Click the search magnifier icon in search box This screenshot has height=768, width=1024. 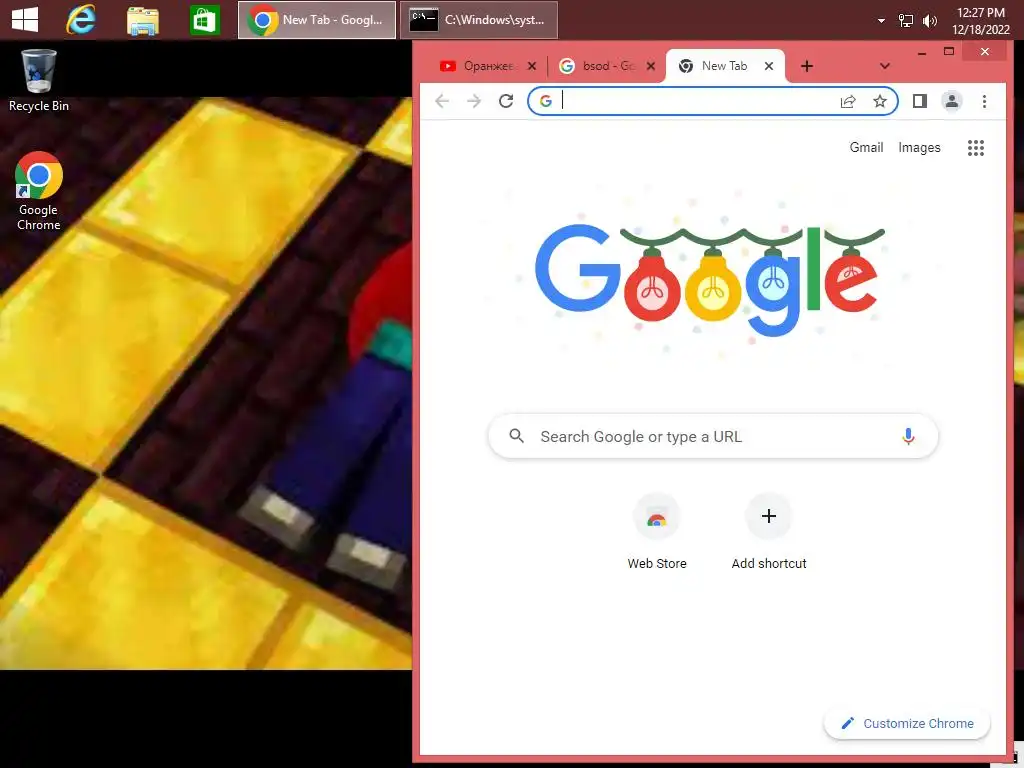(x=516, y=436)
